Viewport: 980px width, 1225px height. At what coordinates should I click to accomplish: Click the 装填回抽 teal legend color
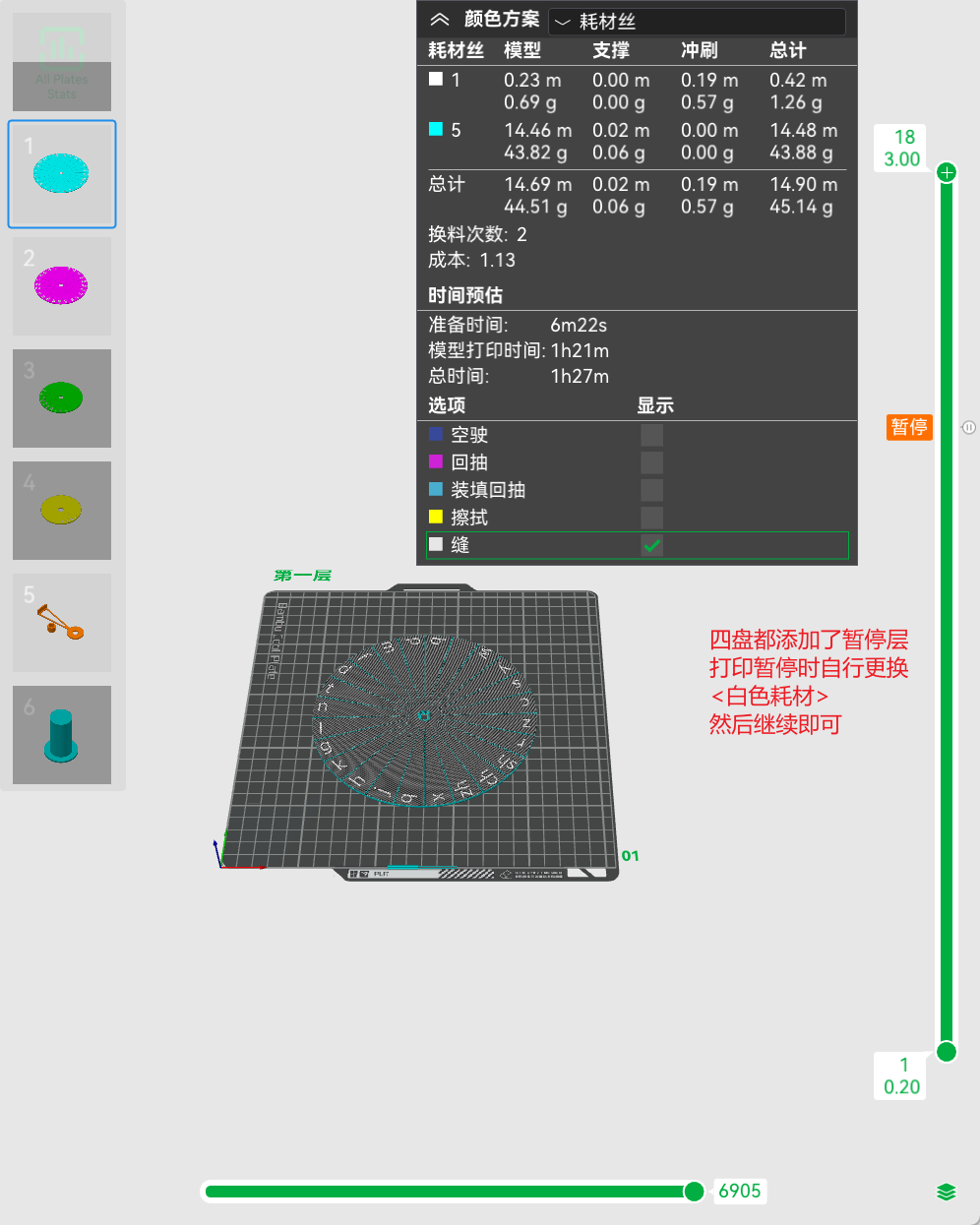point(436,489)
